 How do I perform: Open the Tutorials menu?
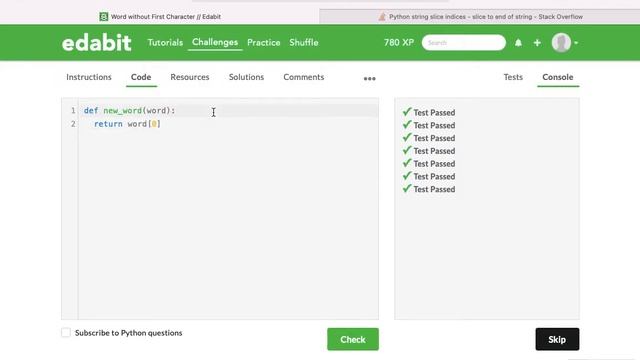(165, 42)
